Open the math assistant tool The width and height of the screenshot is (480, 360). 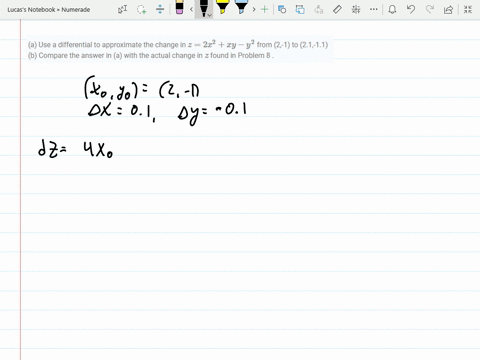pyautogui.click(x=356, y=9)
